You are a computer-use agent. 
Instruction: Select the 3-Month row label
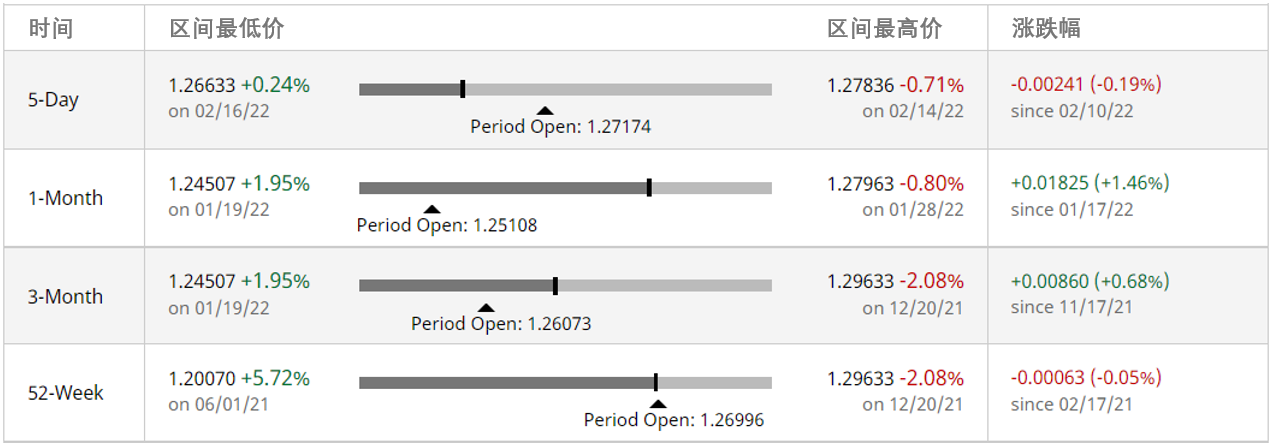[65, 296]
